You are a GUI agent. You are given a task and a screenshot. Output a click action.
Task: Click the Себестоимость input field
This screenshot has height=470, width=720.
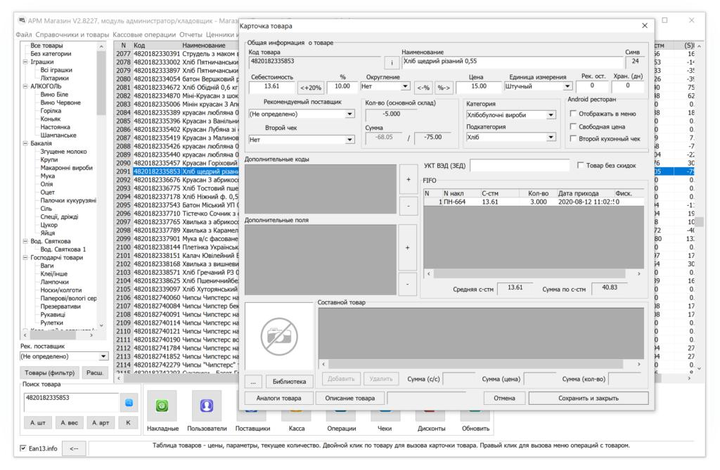pyautogui.click(x=272, y=86)
